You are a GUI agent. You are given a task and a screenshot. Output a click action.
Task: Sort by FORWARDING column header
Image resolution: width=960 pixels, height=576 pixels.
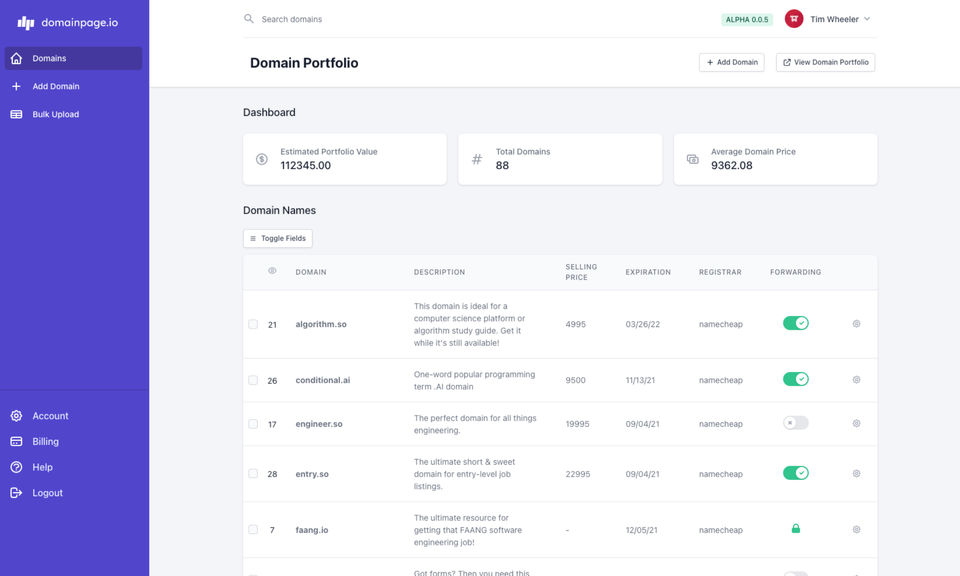(795, 272)
